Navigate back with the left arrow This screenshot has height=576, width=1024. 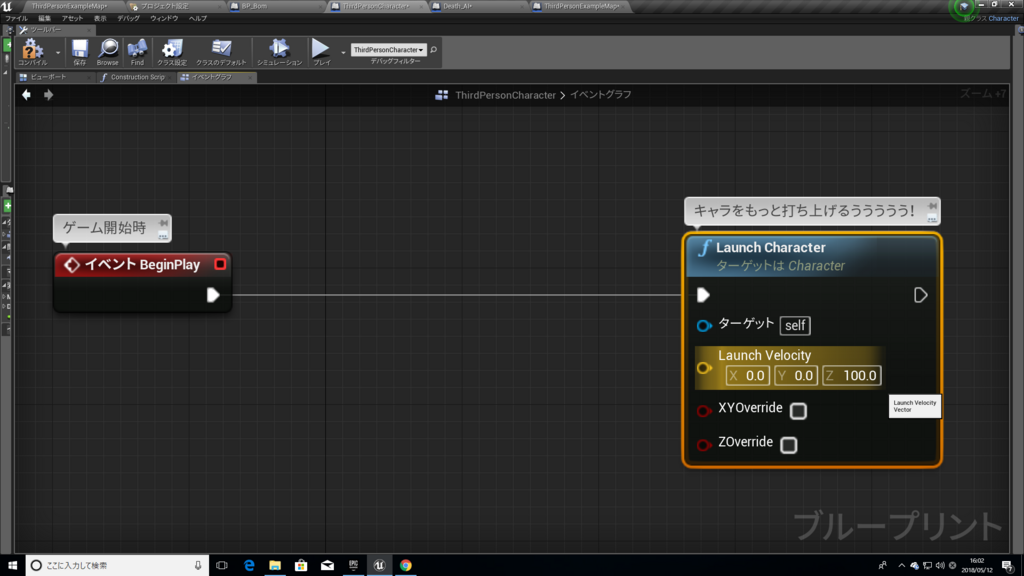[26, 95]
